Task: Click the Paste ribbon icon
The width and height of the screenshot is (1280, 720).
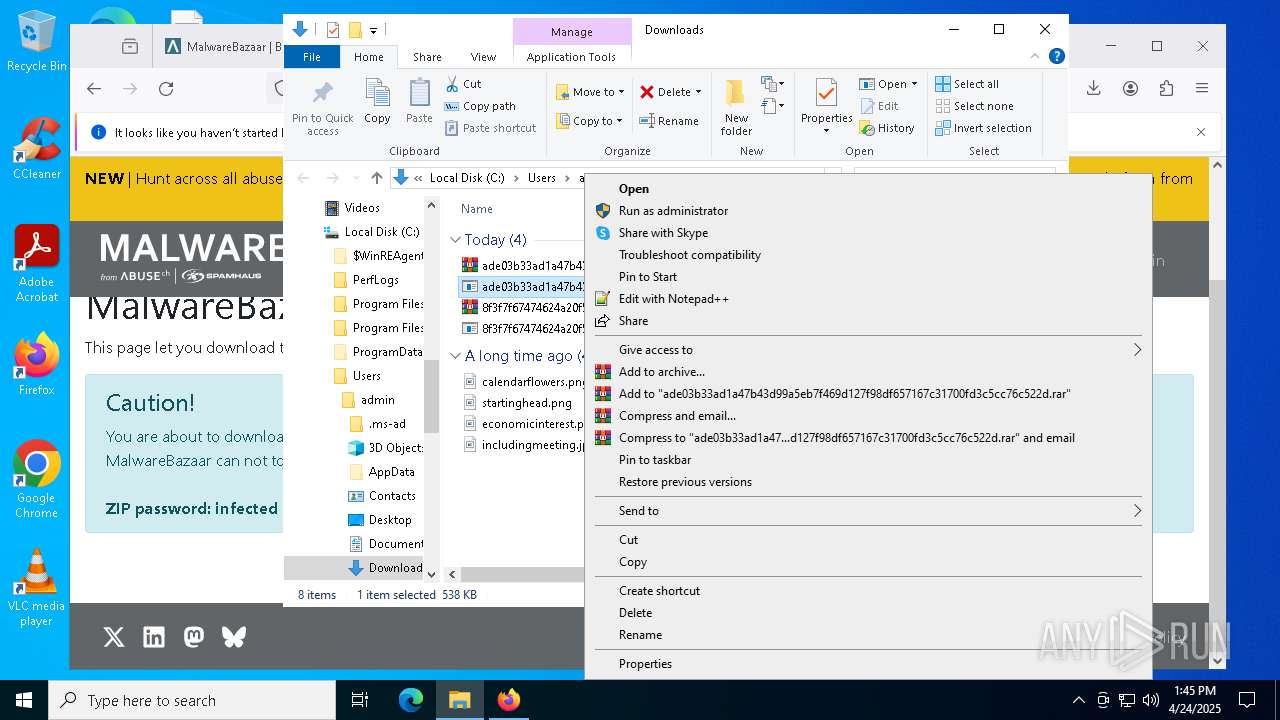Action: point(419,102)
